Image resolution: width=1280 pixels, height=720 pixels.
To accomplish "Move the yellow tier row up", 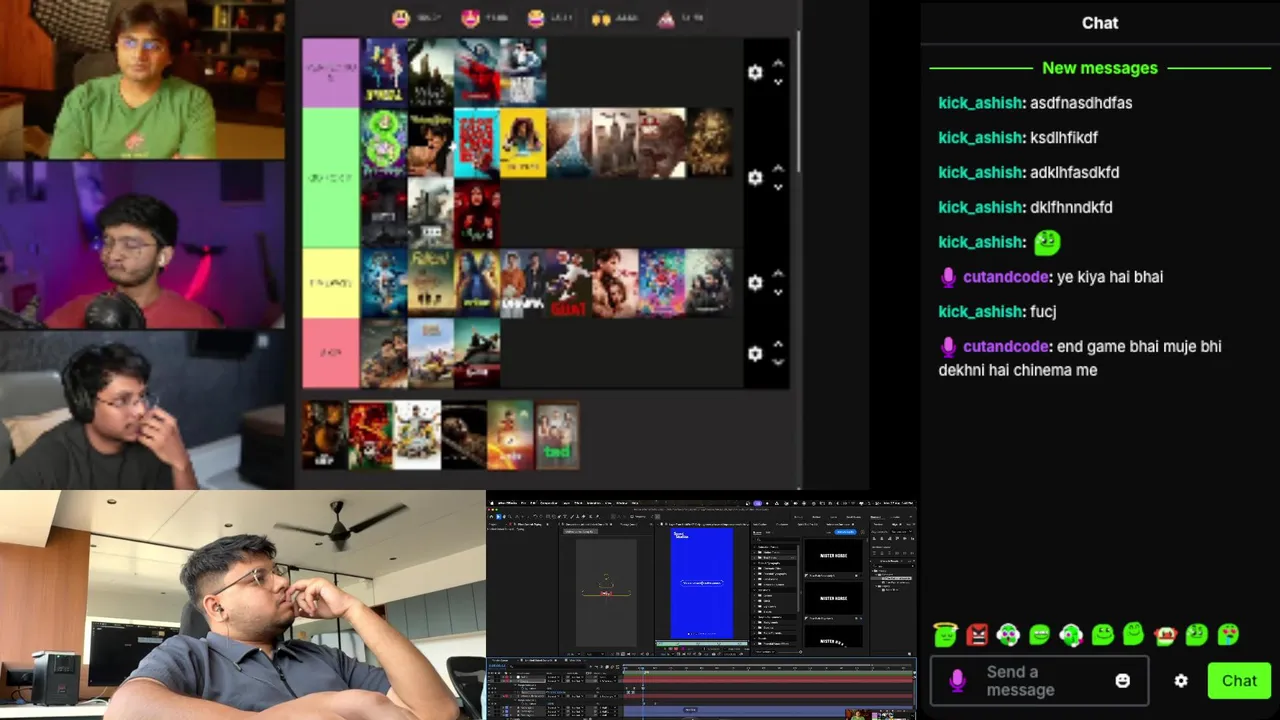I will pos(778,274).
